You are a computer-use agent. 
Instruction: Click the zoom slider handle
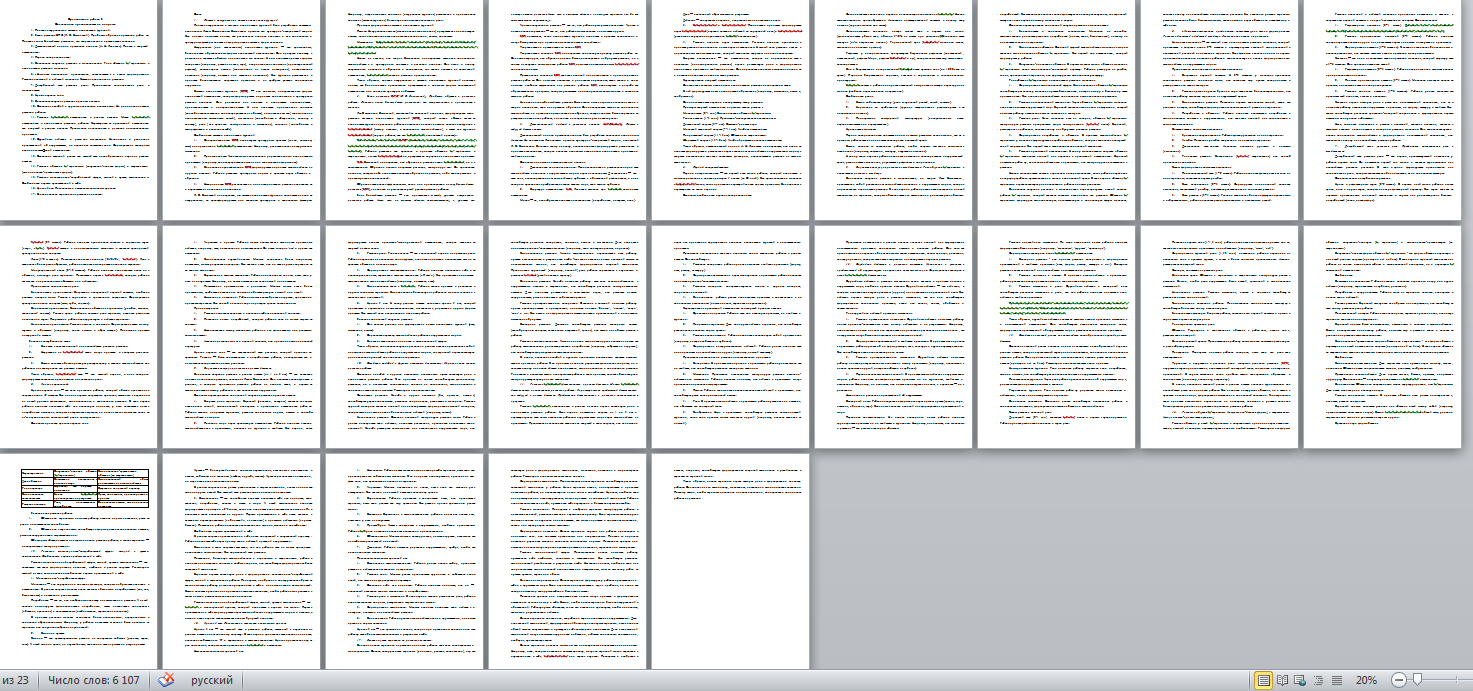pyautogui.click(x=1417, y=680)
